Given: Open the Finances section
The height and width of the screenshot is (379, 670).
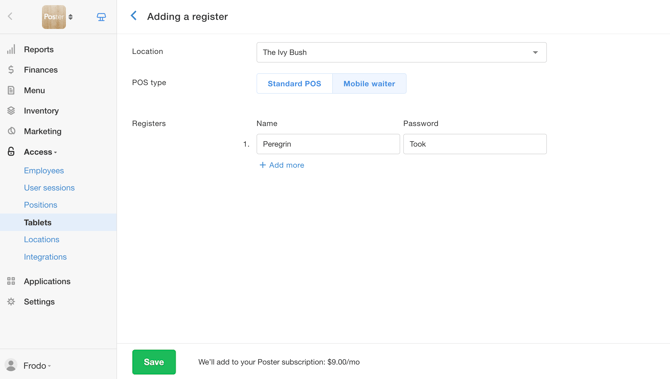Looking at the screenshot, I should click(41, 70).
